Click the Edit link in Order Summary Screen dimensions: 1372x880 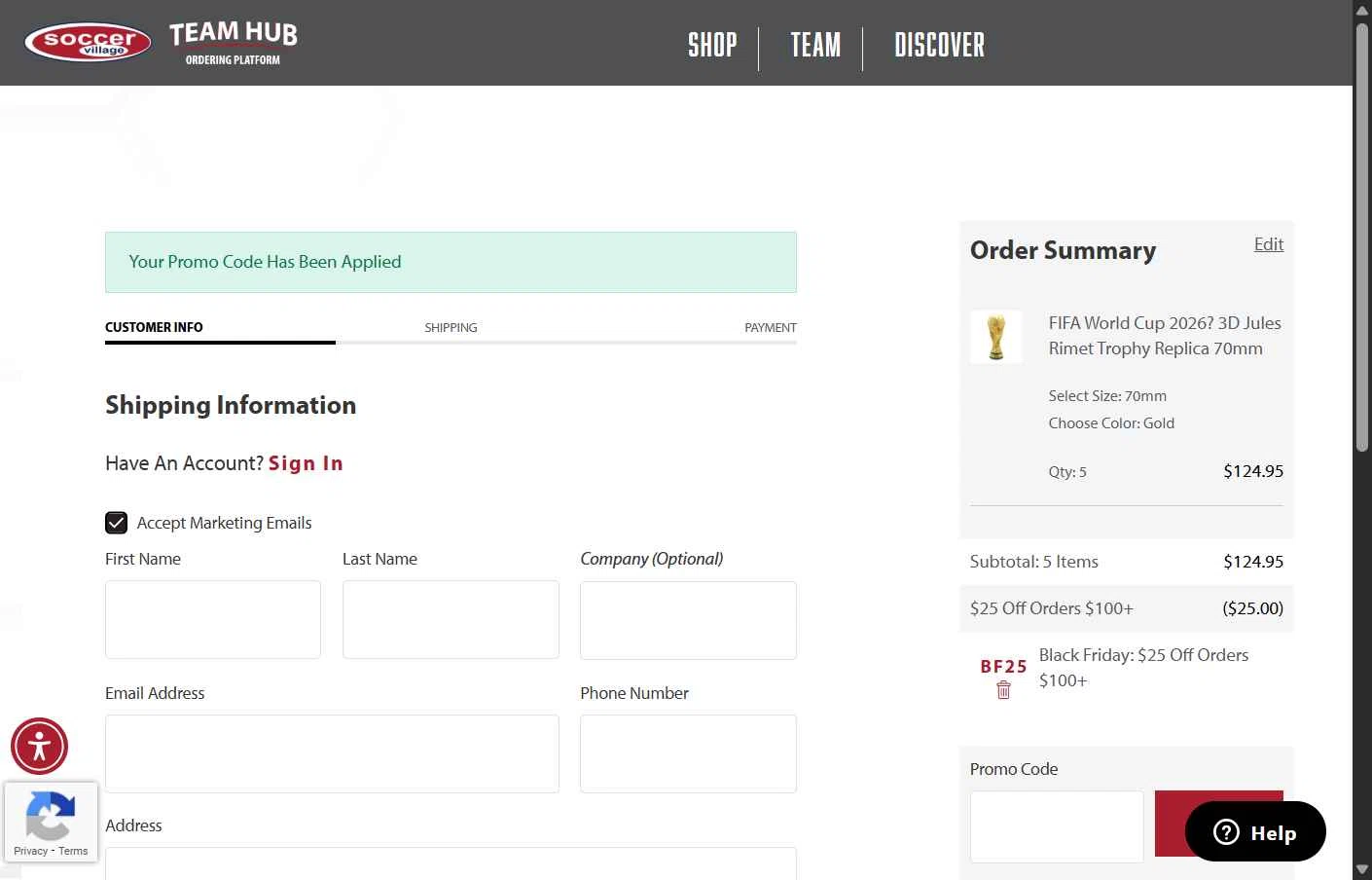[x=1268, y=243]
